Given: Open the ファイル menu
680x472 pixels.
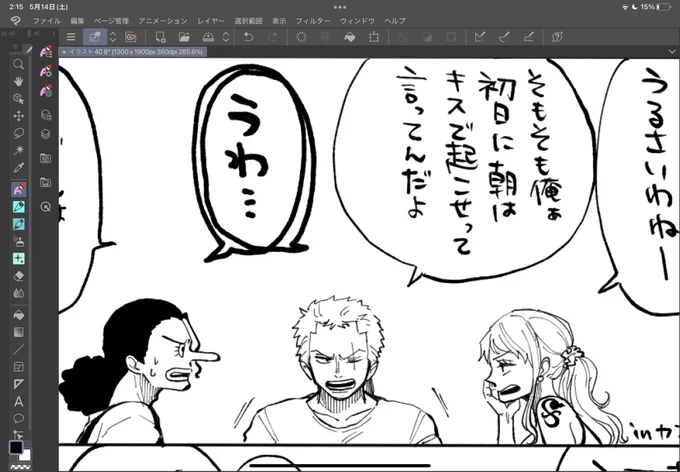Looking at the screenshot, I should coord(47,21).
